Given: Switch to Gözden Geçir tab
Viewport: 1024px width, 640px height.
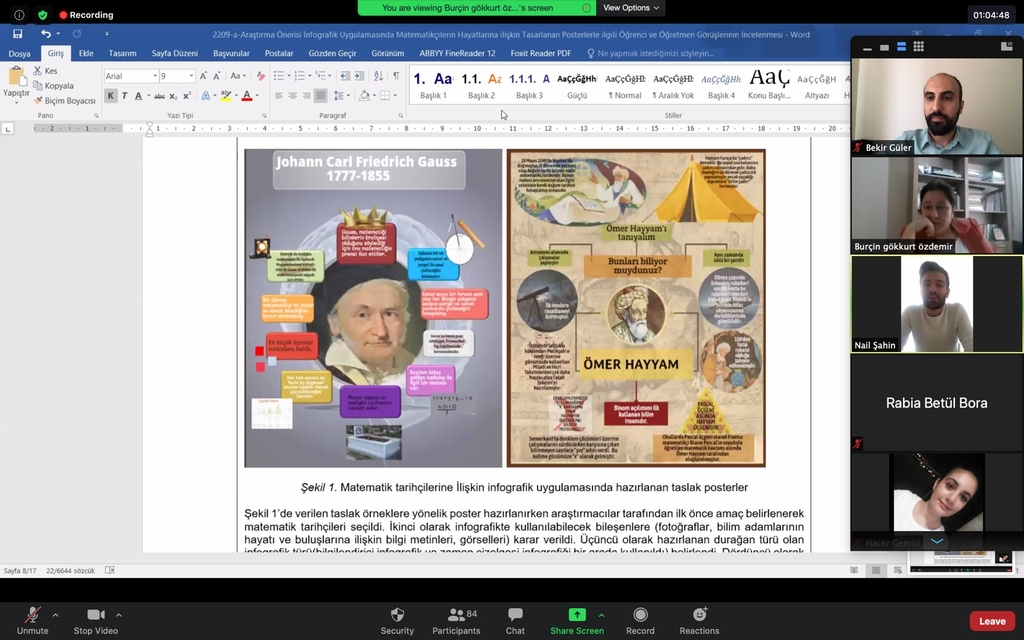Looking at the screenshot, I should coord(332,53).
